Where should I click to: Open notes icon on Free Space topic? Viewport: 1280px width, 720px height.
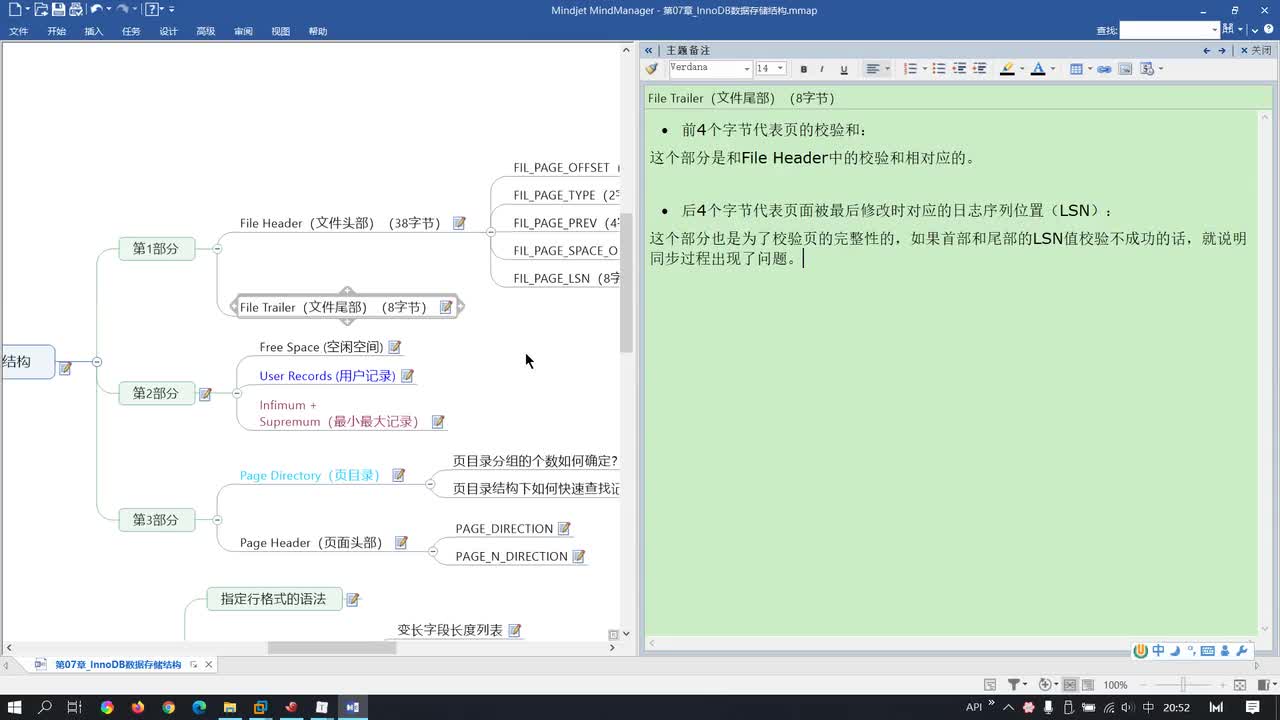point(394,347)
